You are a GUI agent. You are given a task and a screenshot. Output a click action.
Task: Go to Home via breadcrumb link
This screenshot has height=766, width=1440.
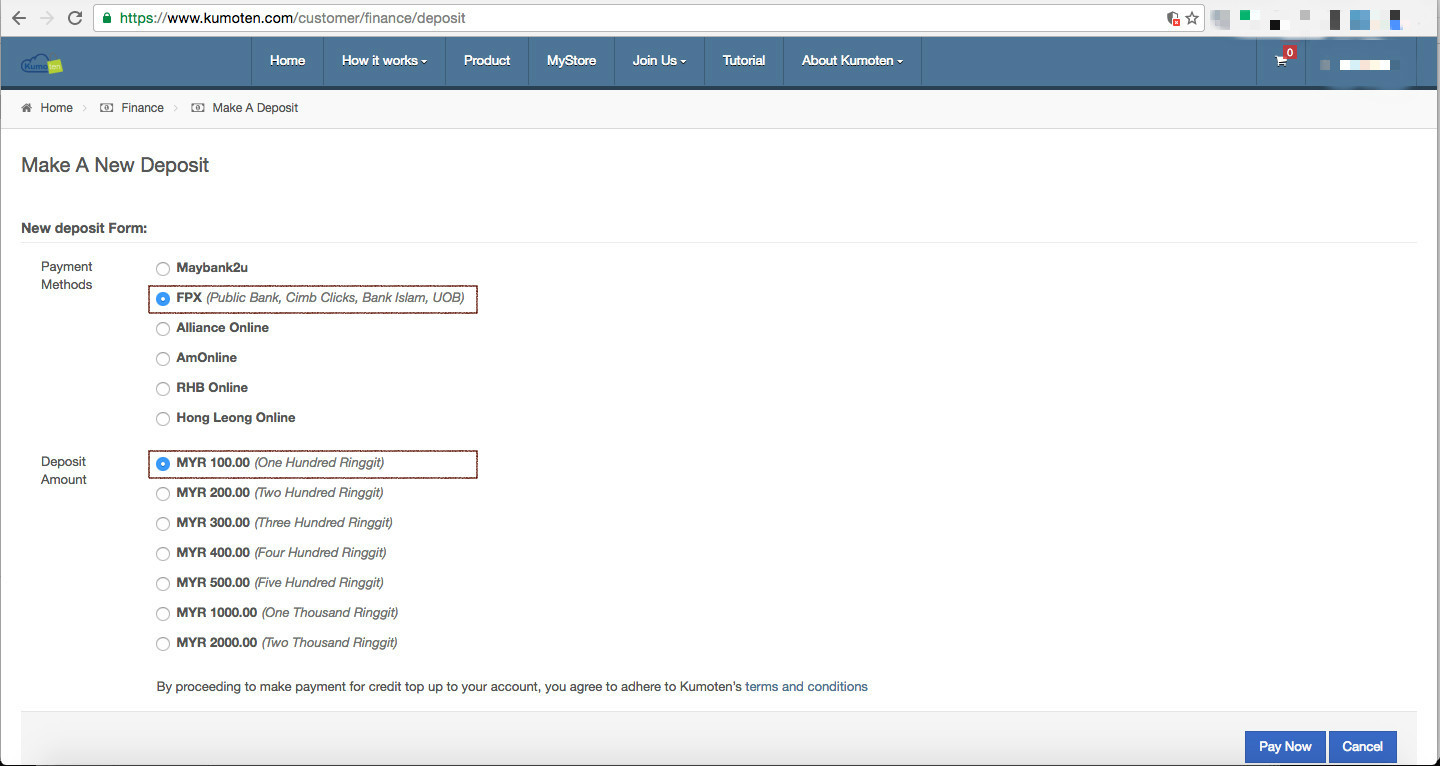pos(56,108)
